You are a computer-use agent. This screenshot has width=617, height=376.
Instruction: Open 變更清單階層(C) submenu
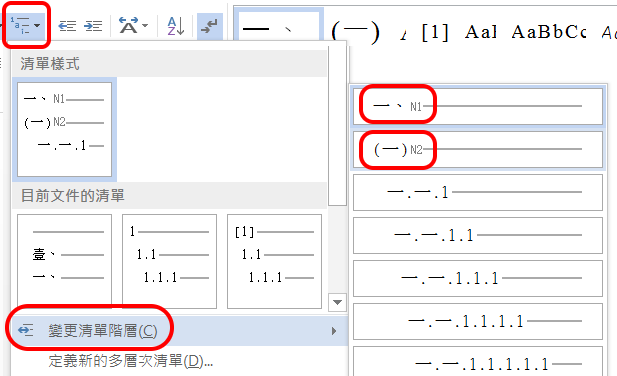(x=179, y=330)
